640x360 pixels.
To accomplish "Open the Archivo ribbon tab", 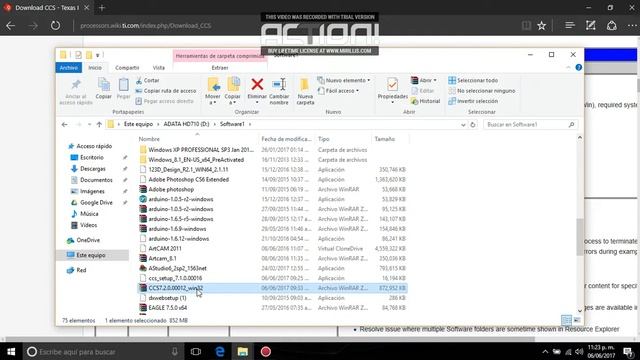I will (69, 68).
